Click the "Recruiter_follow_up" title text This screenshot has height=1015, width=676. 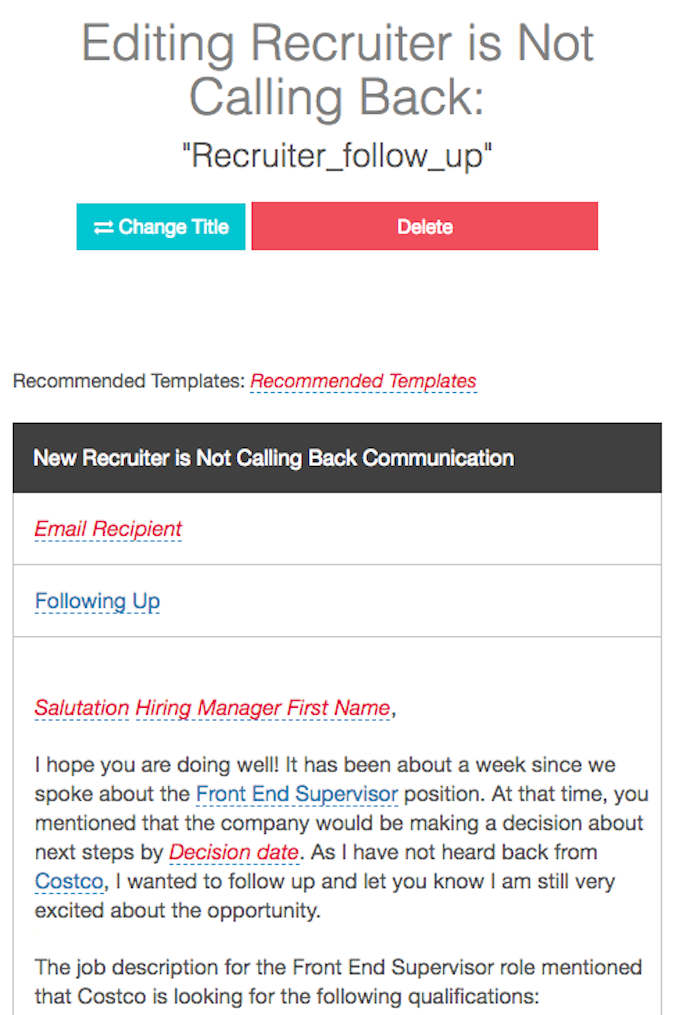[337, 155]
